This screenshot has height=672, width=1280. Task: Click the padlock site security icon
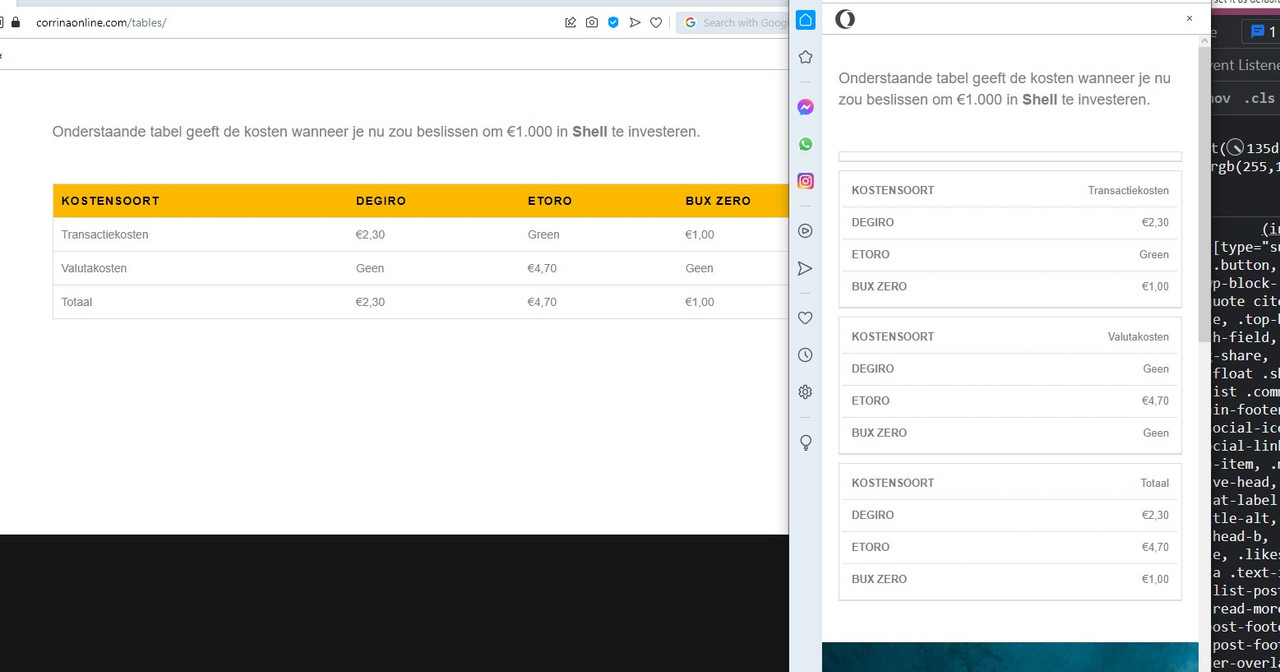(15, 22)
